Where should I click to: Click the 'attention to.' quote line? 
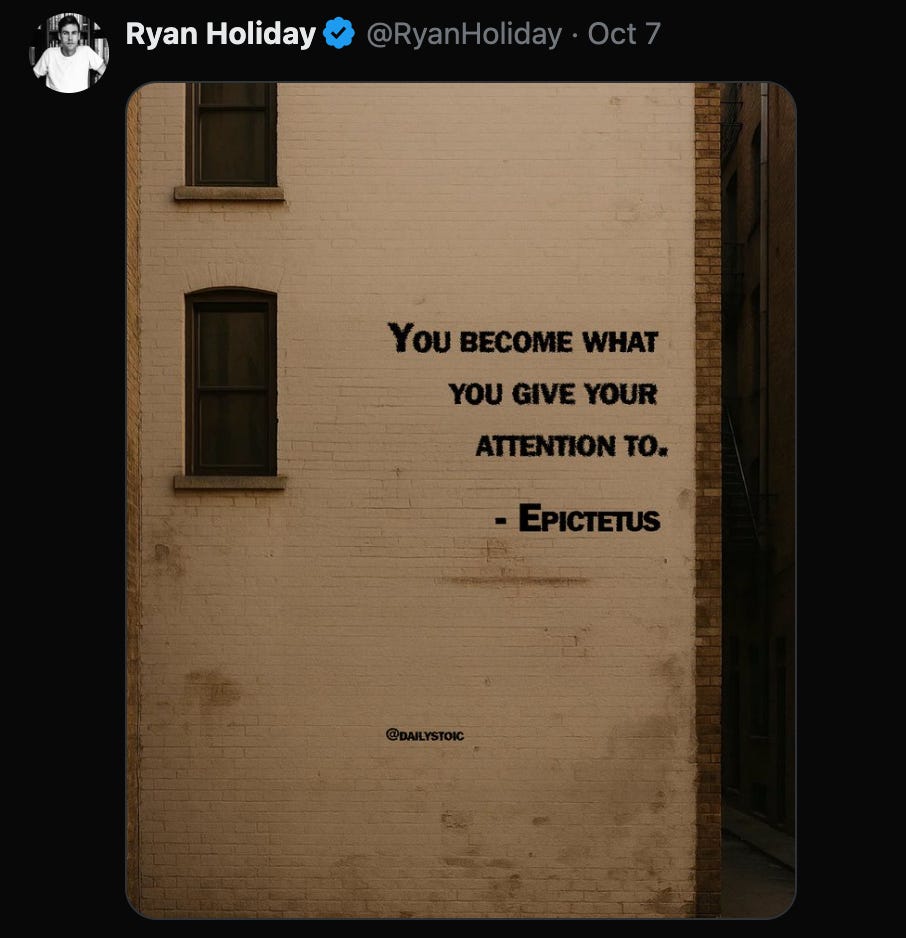[x=571, y=446]
